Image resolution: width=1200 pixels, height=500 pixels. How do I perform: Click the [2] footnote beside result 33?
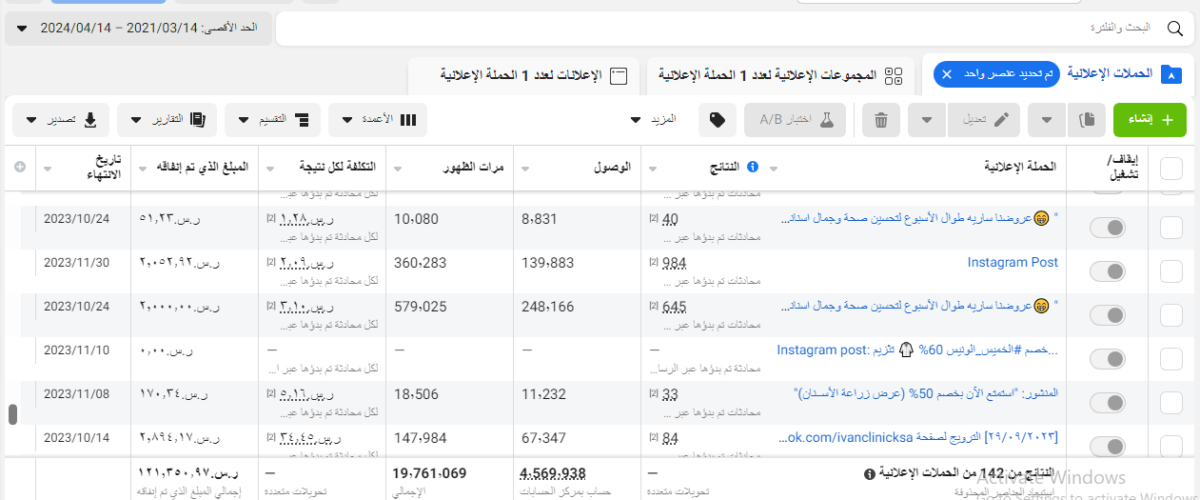pos(653,395)
